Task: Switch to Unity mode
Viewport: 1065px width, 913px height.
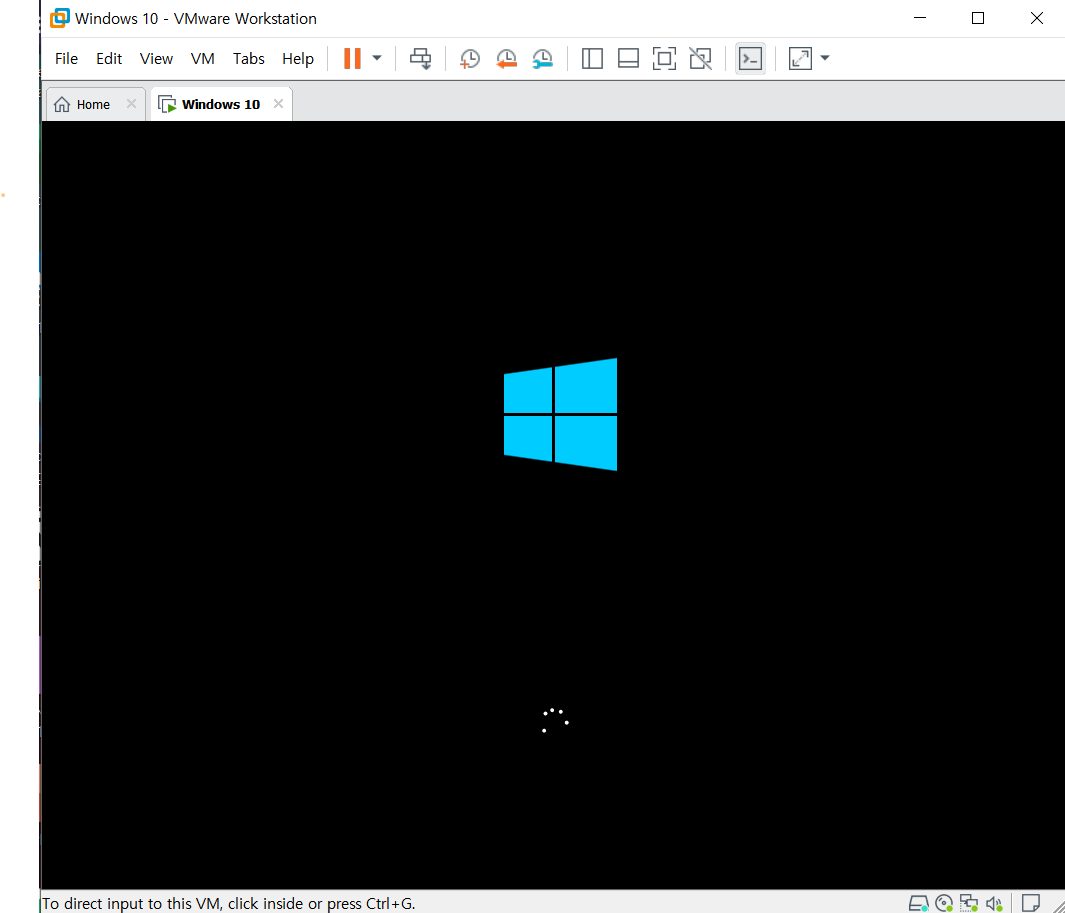Action: pos(700,58)
